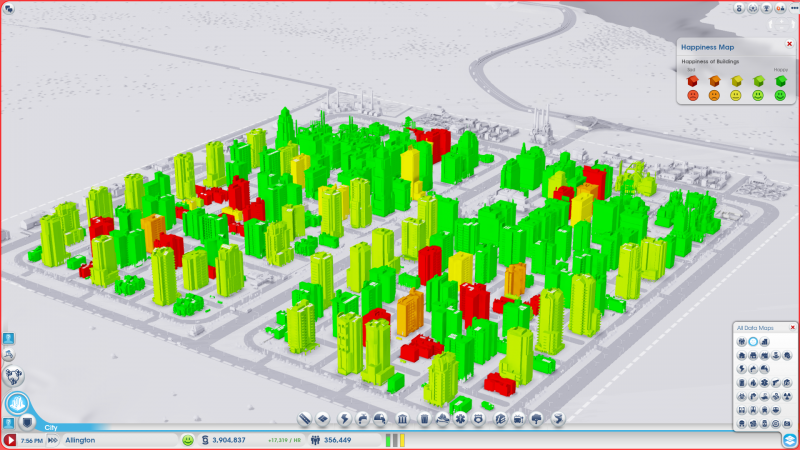Select the residential house data map
Viewport: 800px width, 450px height.
[742, 356]
